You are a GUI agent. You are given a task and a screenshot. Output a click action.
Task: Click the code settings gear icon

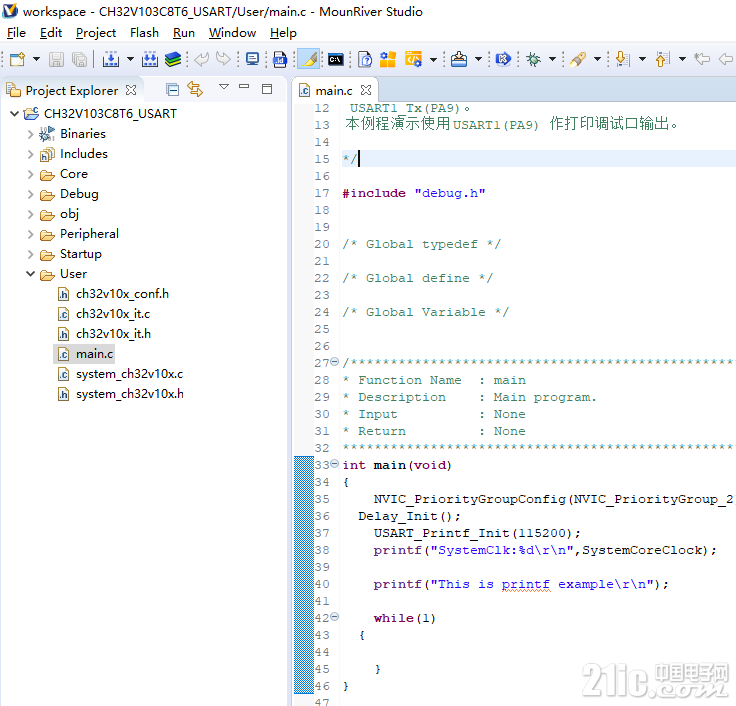(x=414, y=59)
